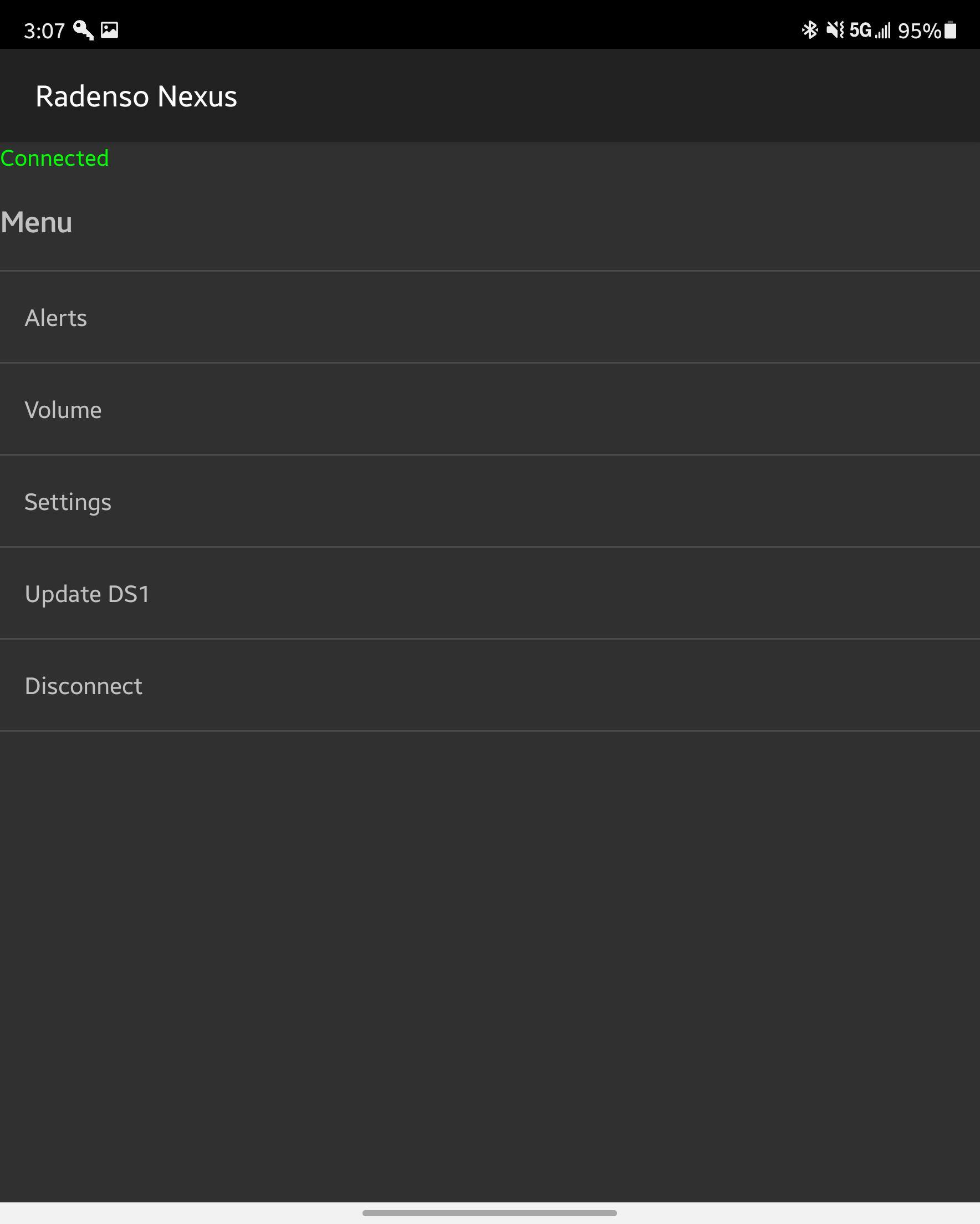Screen dimensions: 980x1224
Task: Click the Menu header label
Action: (36, 222)
